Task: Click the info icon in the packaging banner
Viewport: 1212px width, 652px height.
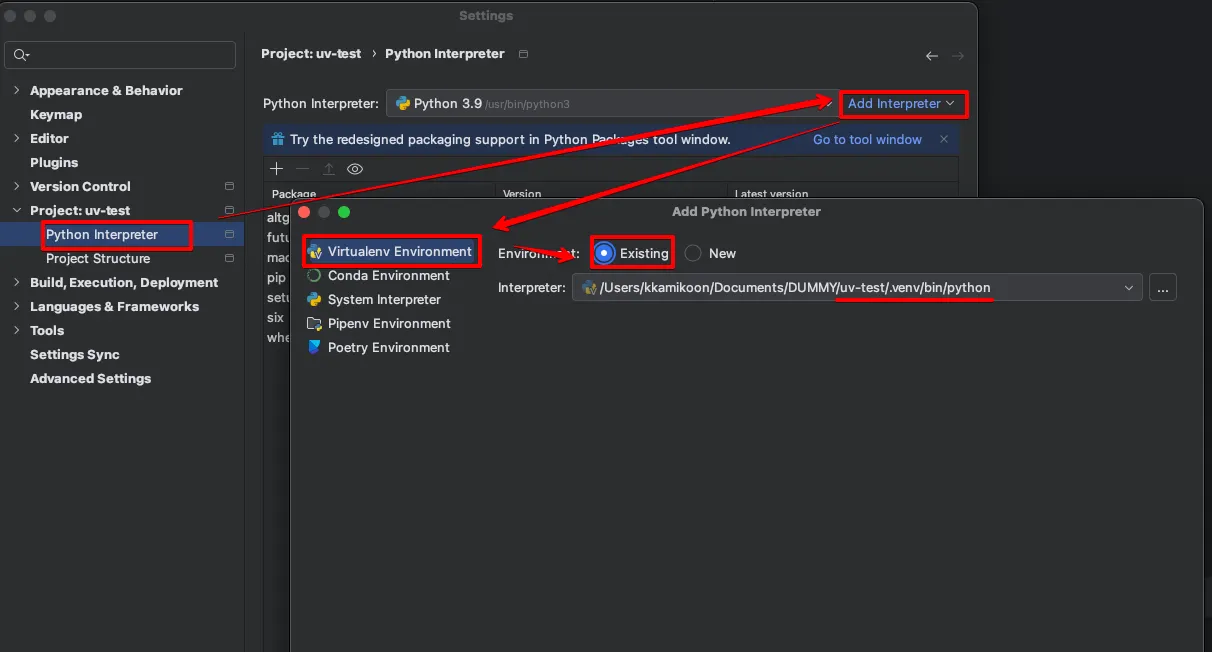Action: [277, 139]
